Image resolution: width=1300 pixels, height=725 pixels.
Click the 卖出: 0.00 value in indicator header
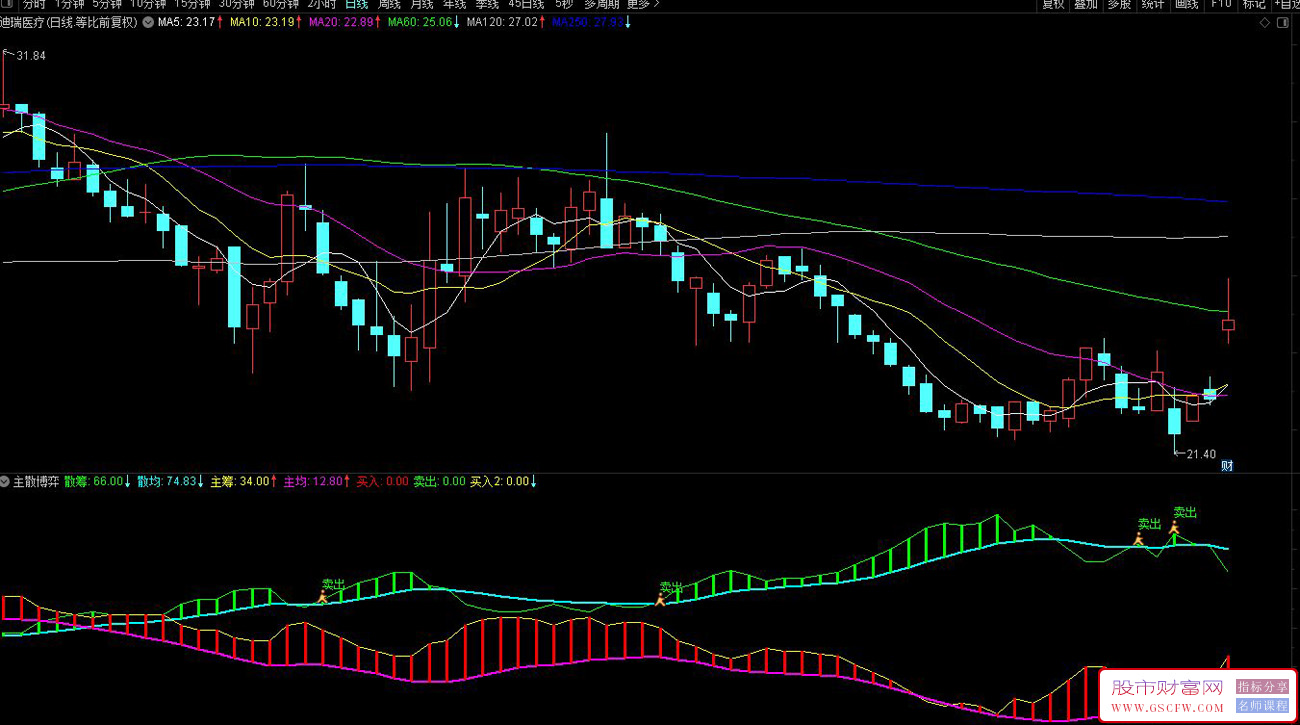440,481
